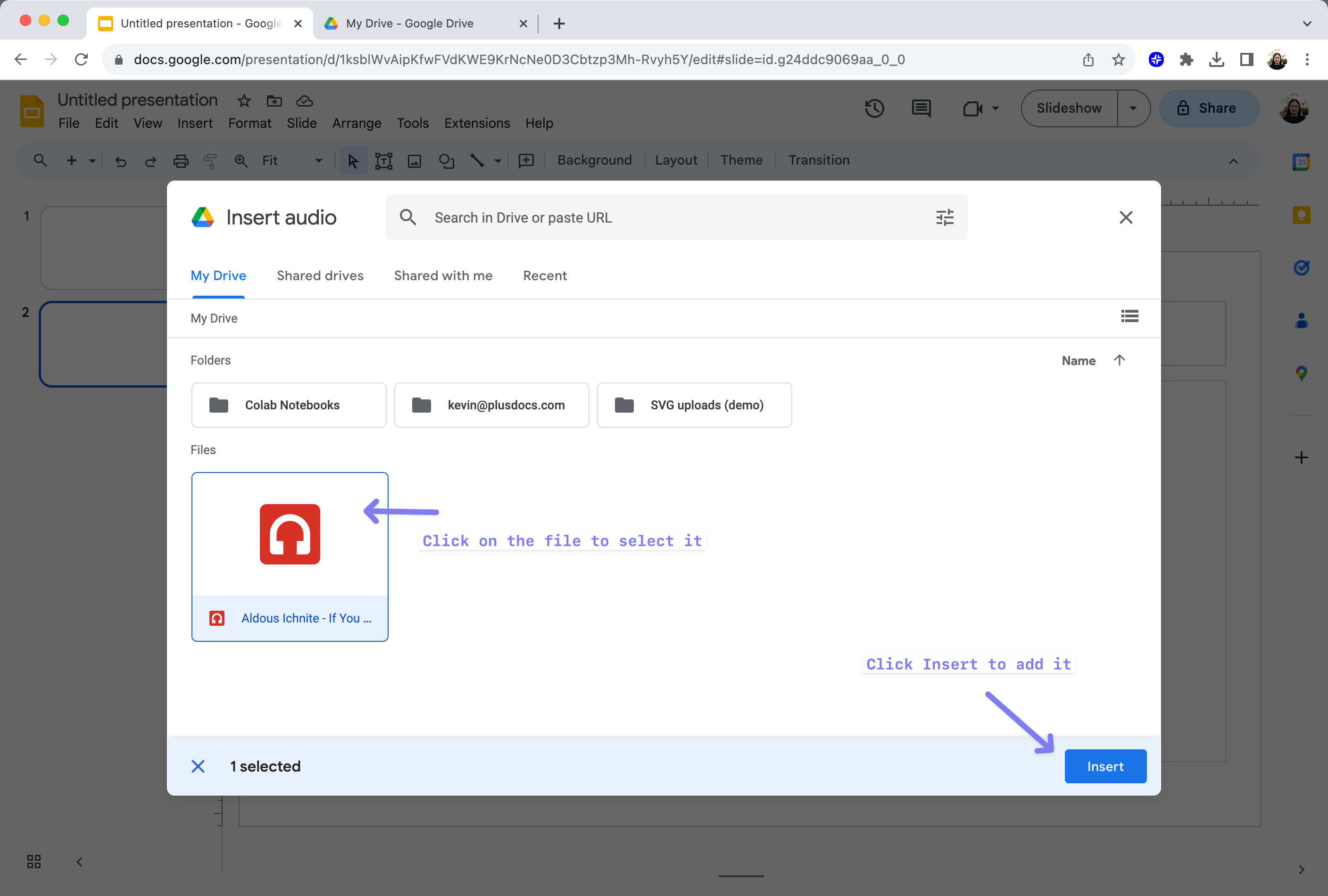The image size is (1328, 896).
Task: Switch to My Drive - Google Drive browser tab
Action: [425, 24]
